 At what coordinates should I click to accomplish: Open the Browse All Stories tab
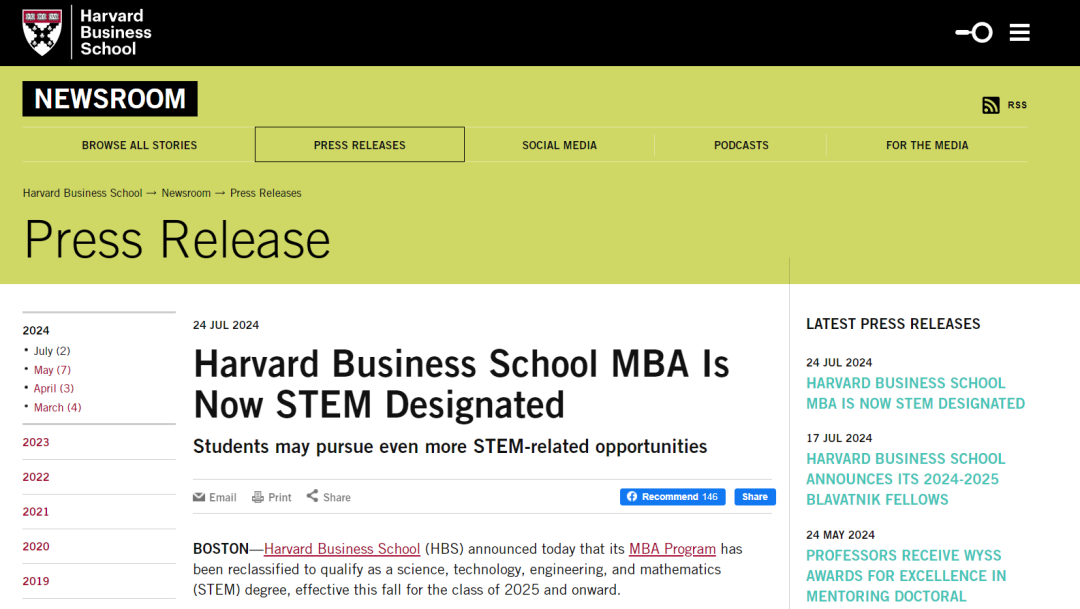coord(139,145)
